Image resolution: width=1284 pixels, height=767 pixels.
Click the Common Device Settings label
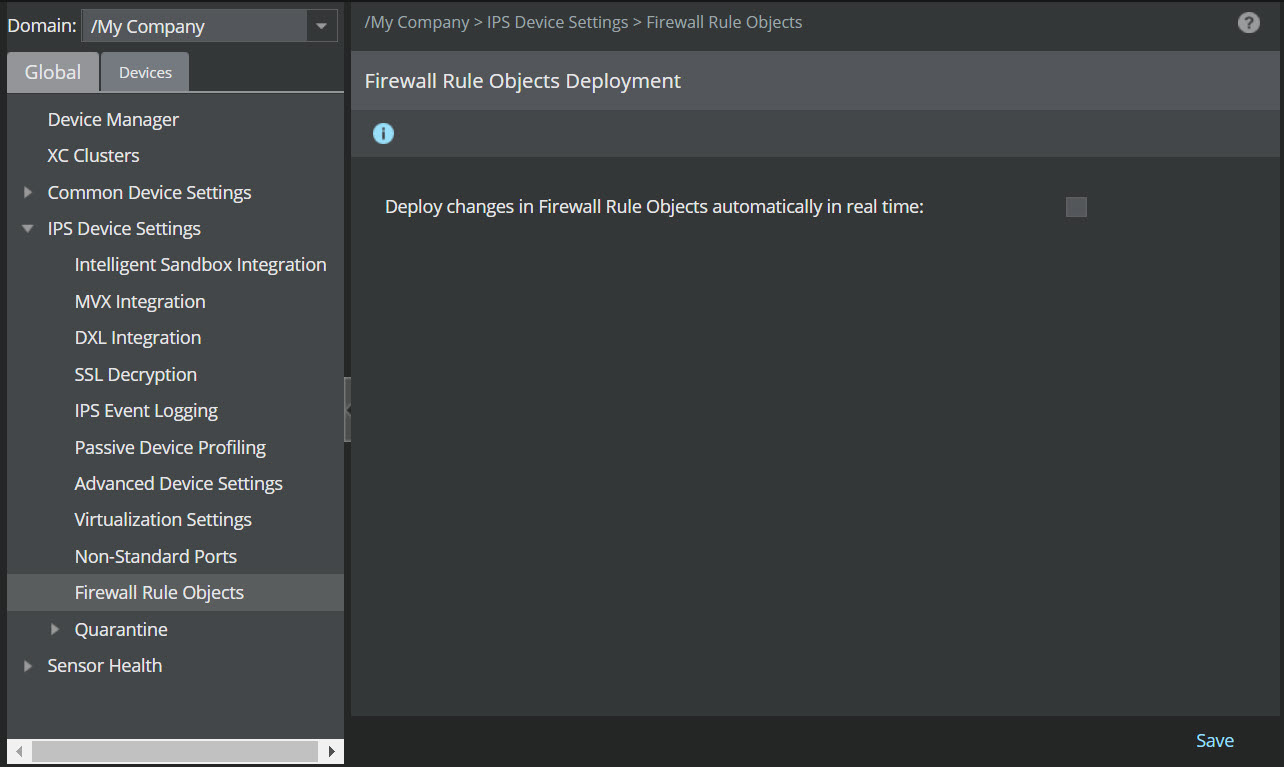click(150, 193)
